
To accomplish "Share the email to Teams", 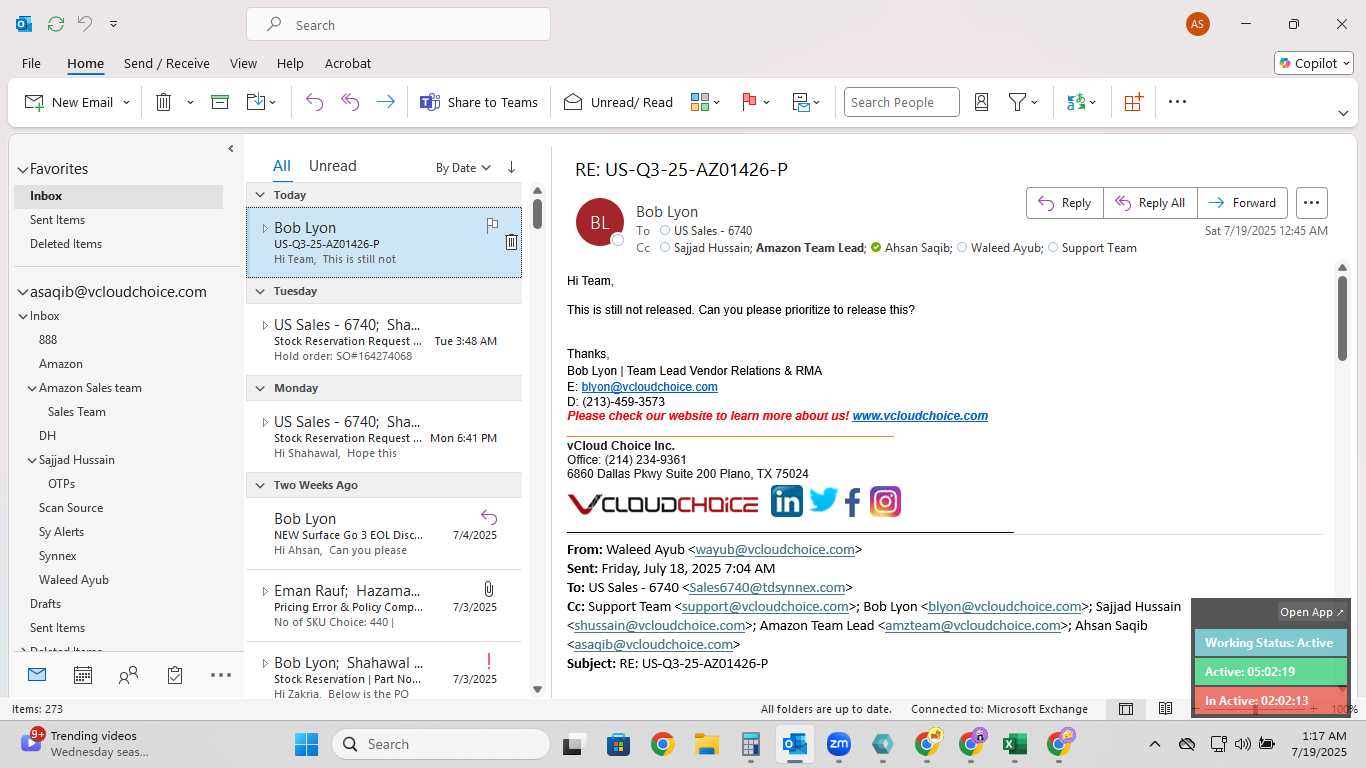I will 478,102.
